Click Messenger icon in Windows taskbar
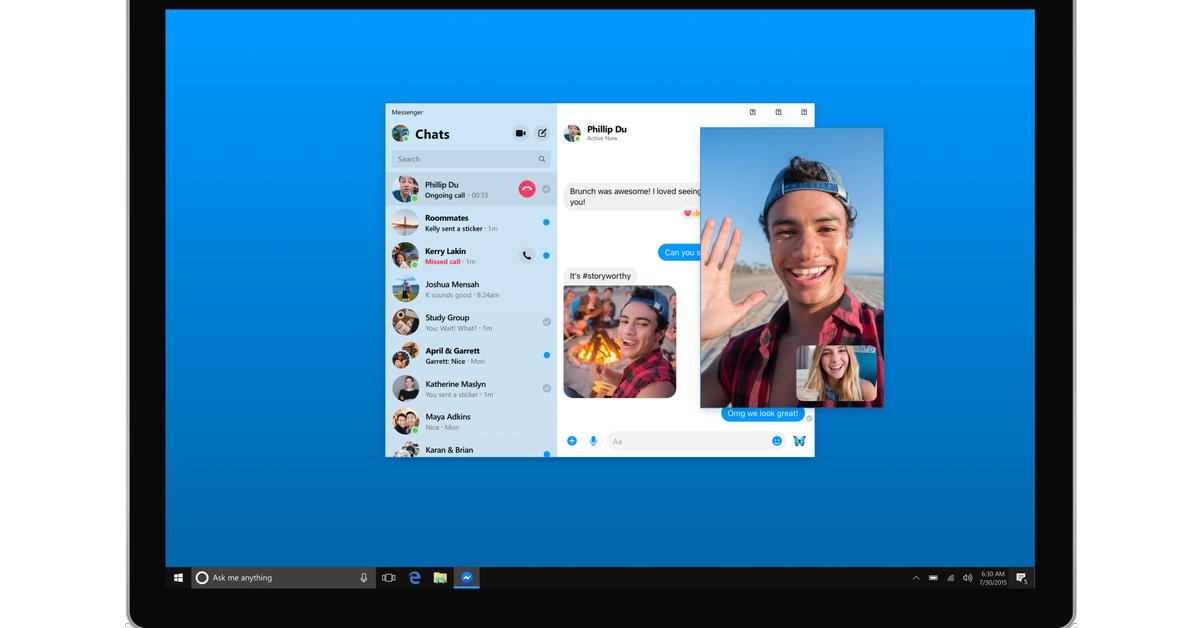 pos(466,577)
